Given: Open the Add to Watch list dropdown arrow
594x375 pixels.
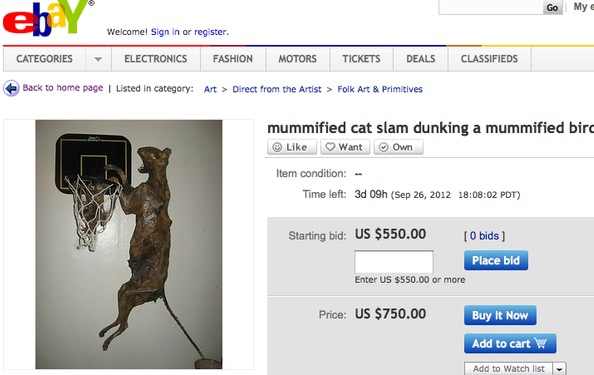Looking at the screenshot, I should [559, 369].
